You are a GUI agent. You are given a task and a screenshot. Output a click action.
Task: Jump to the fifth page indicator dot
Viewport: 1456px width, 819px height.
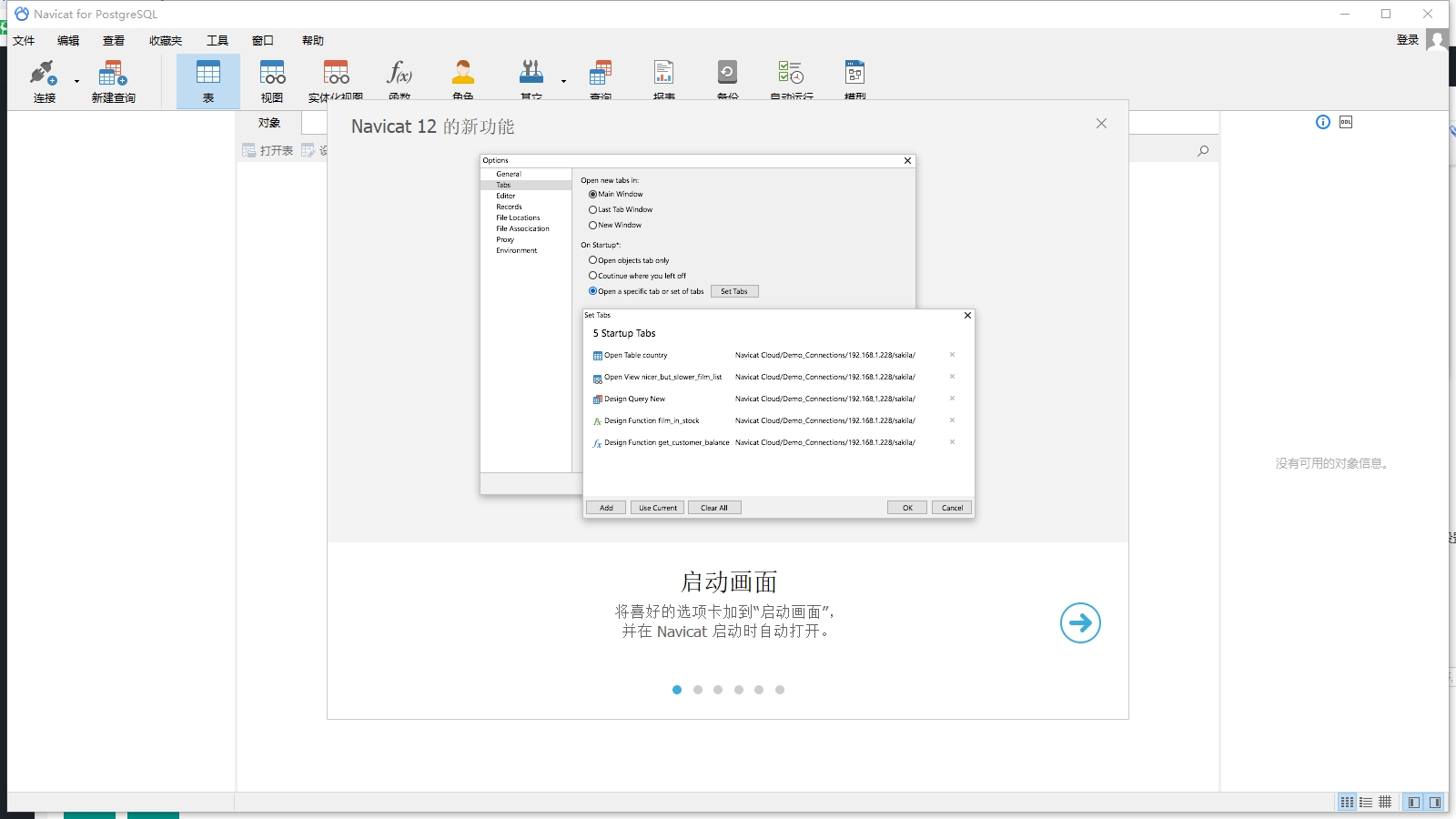(759, 690)
